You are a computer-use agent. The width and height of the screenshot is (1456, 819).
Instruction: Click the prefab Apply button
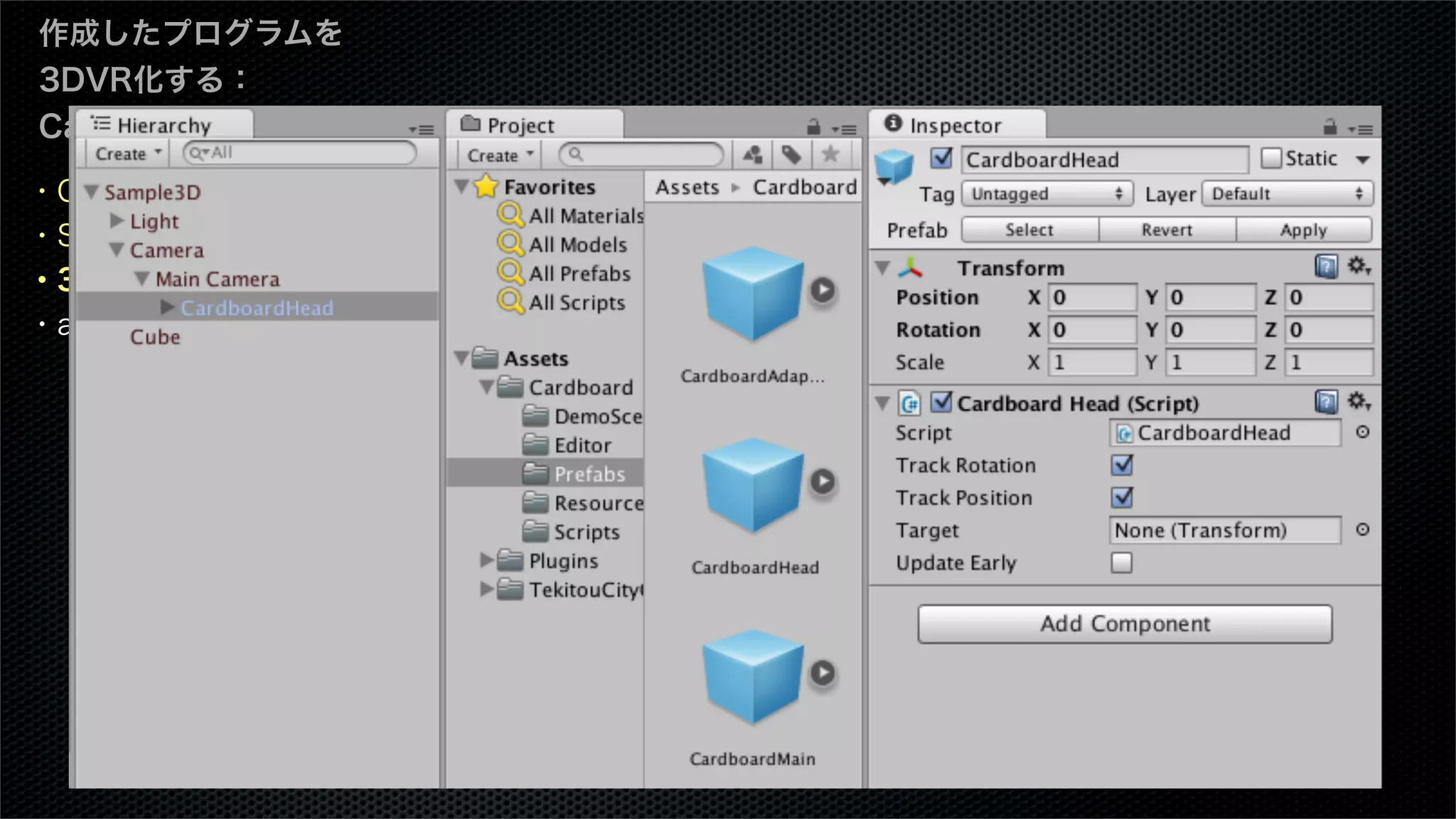(x=1303, y=230)
